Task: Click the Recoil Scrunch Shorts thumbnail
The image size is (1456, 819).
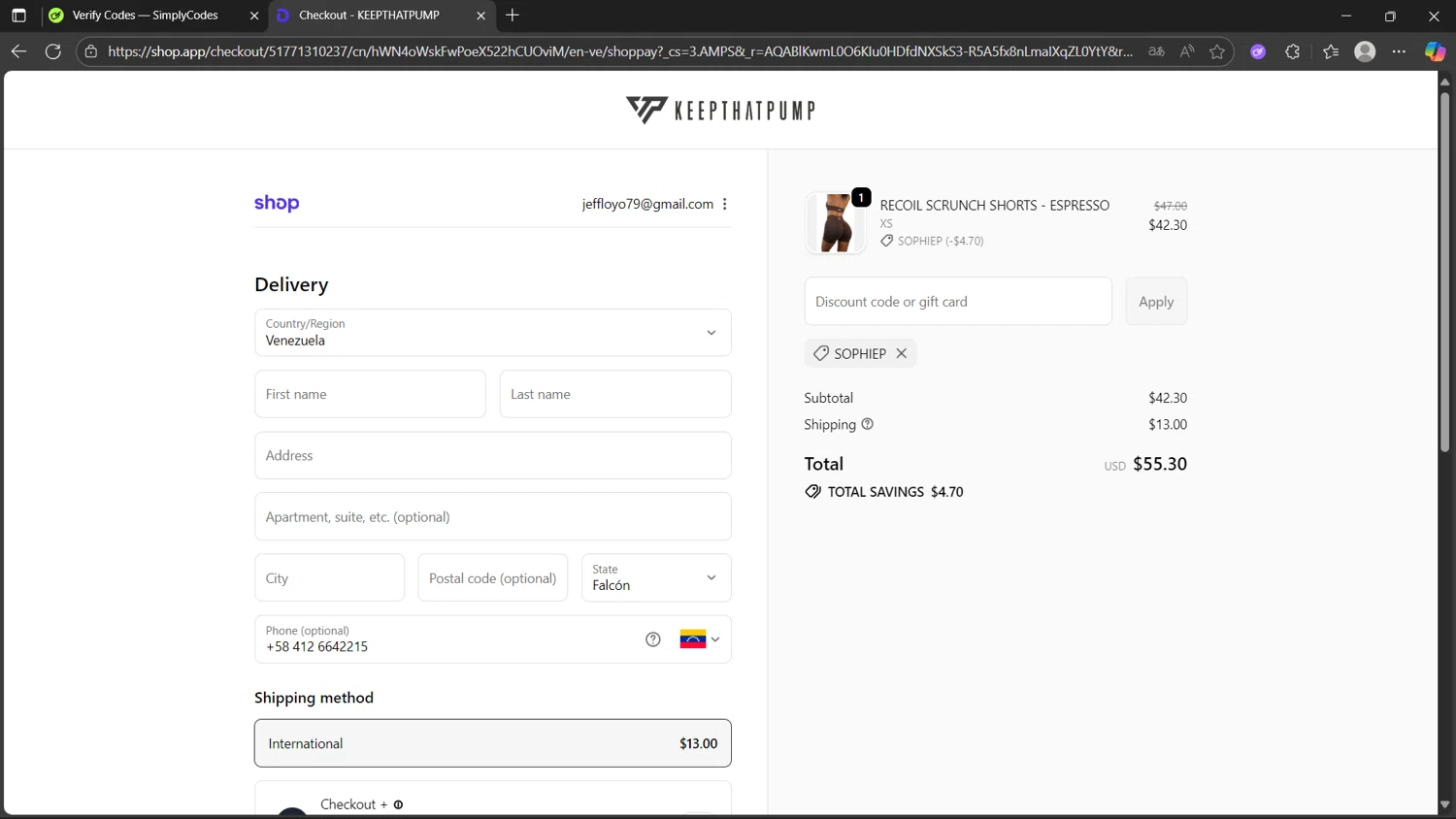Action: coord(835,222)
